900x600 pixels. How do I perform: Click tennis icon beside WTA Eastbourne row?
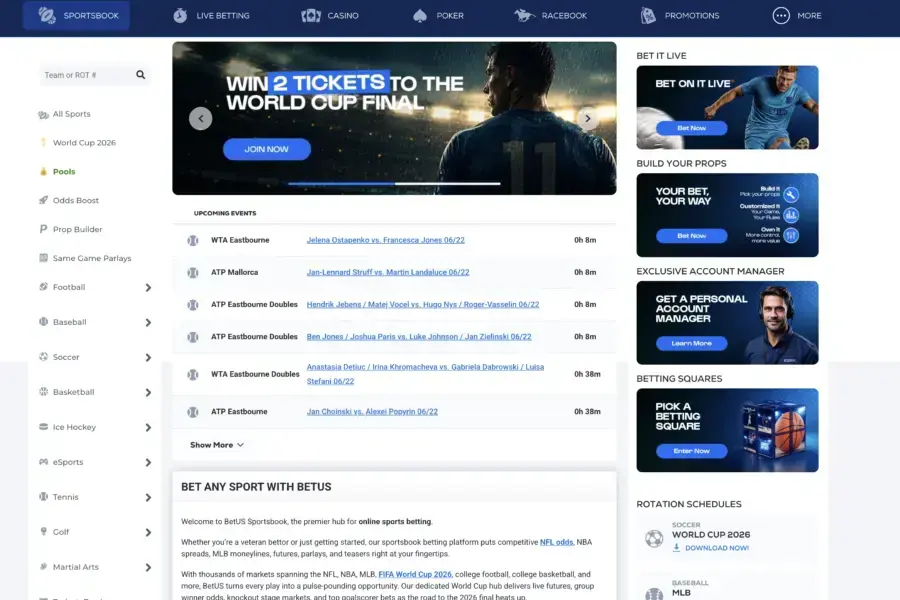193,241
